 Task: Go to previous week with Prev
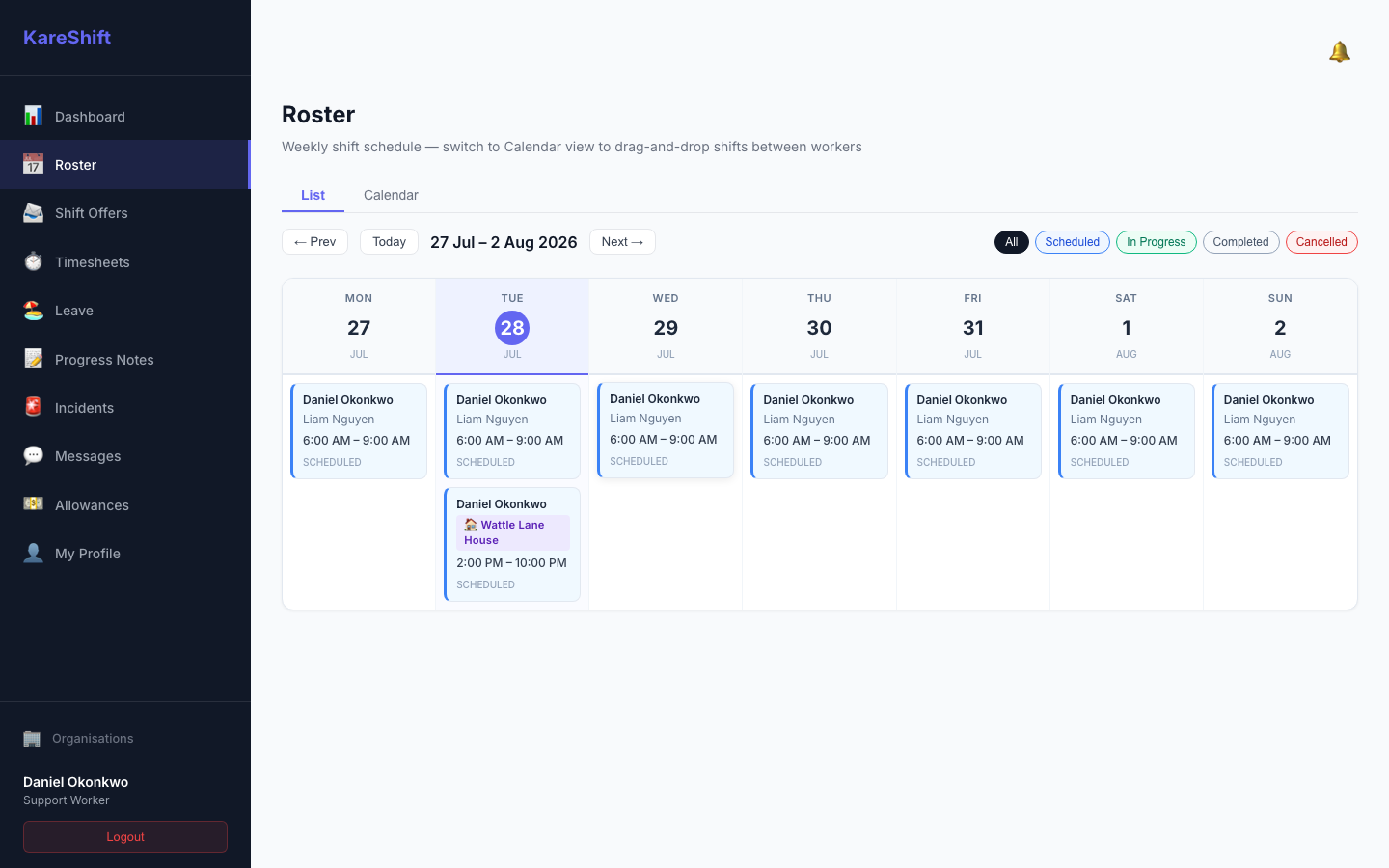(x=314, y=242)
